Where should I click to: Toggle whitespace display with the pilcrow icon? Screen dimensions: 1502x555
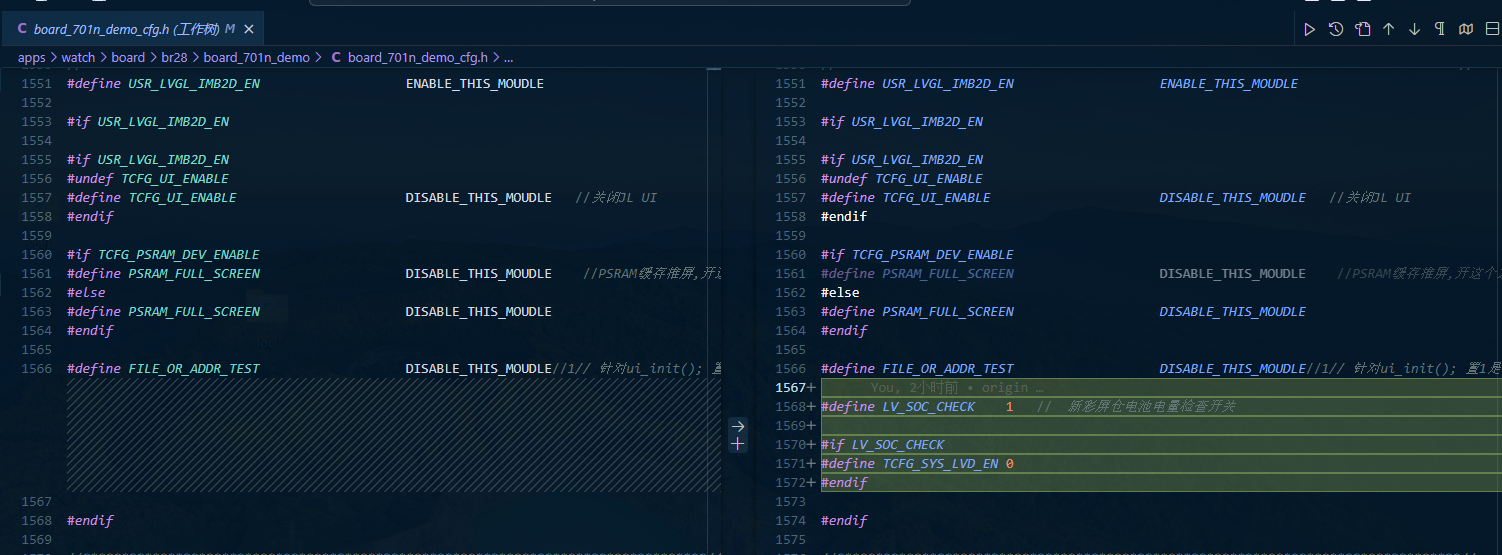tap(1440, 29)
